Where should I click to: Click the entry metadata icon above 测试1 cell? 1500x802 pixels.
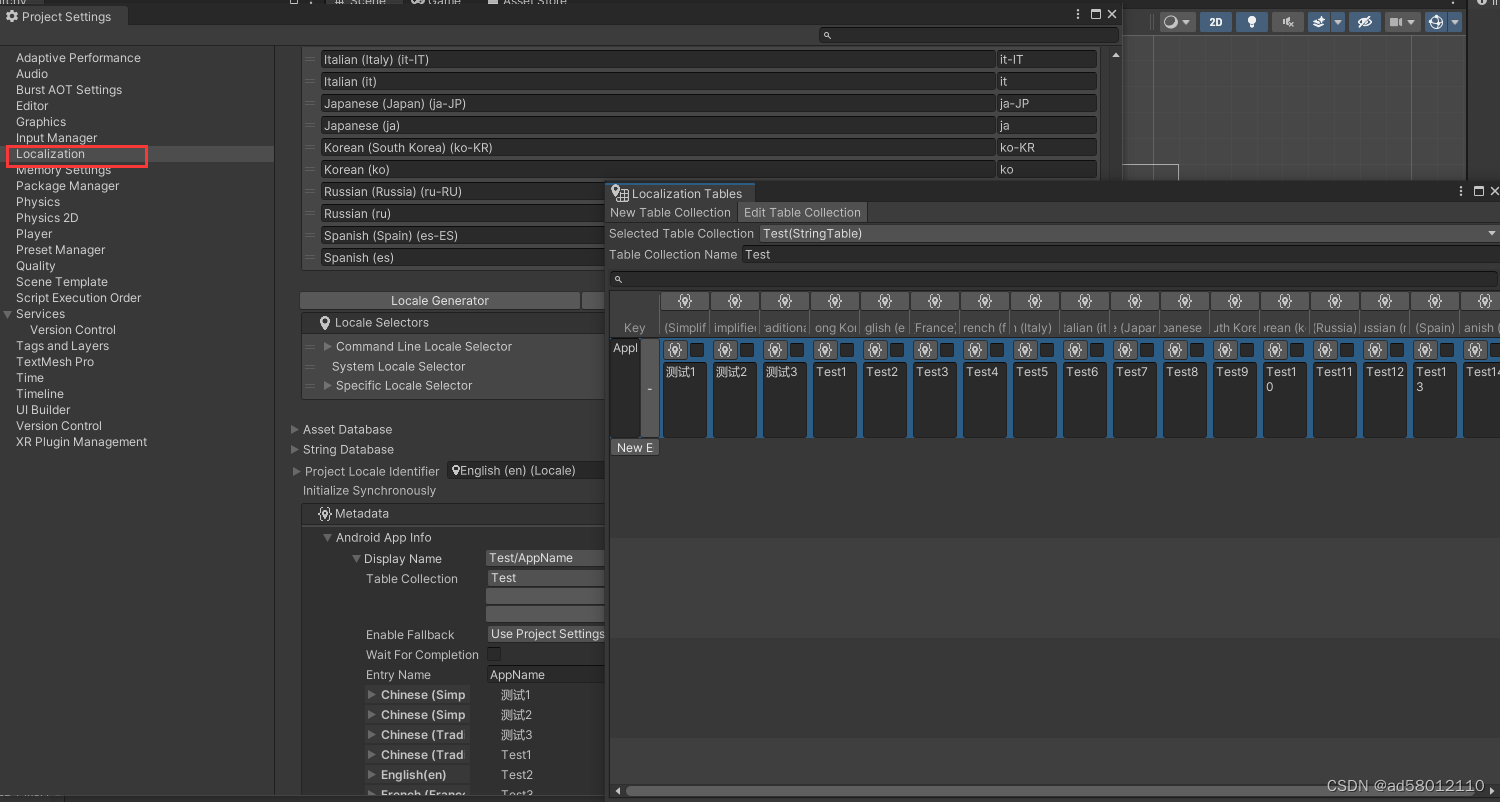pos(675,350)
